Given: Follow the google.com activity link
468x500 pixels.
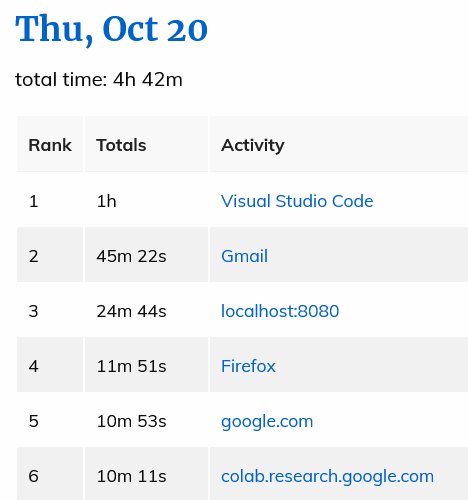Looking at the screenshot, I should coord(267,421).
